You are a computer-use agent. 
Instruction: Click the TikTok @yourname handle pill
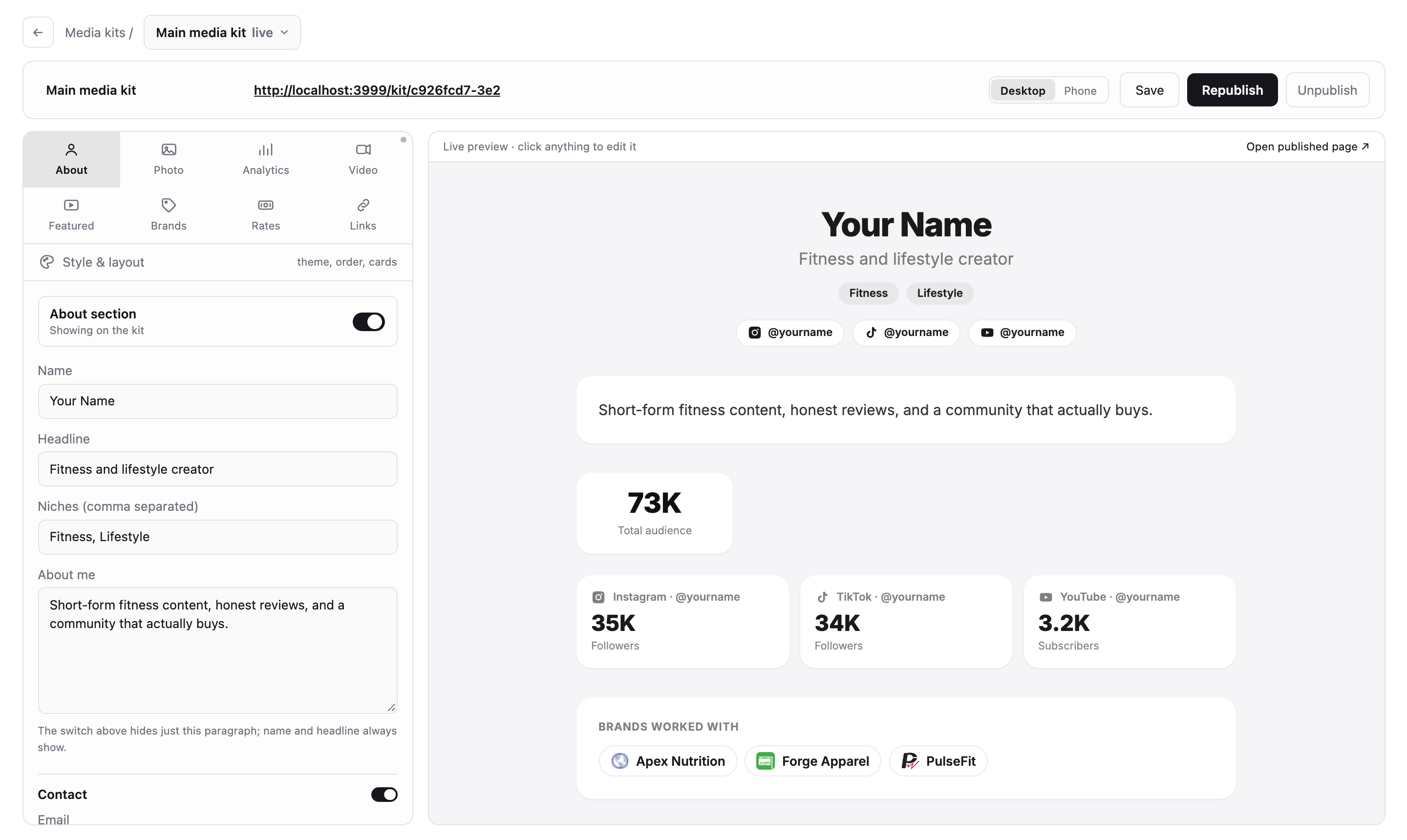coord(906,333)
